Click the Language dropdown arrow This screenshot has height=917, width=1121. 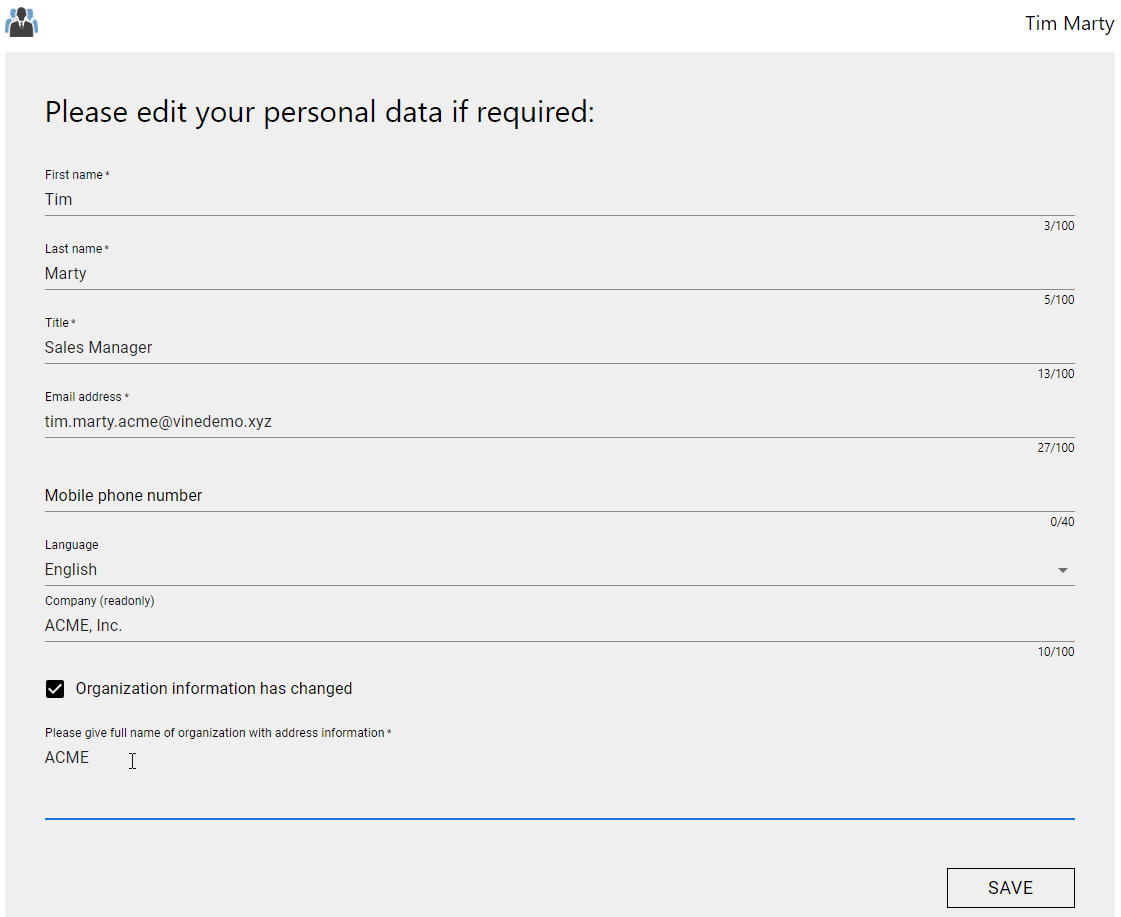(1062, 571)
